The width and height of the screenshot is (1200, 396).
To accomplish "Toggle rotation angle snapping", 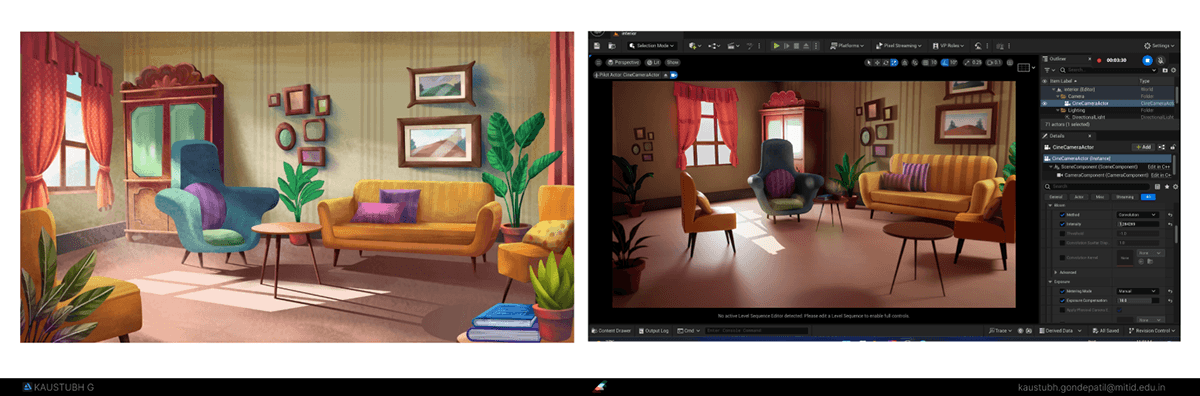I will (944, 63).
